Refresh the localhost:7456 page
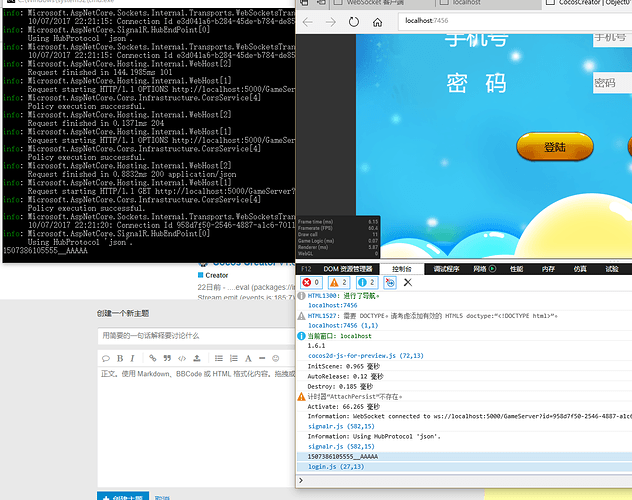 pyautogui.click(x=354, y=22)
